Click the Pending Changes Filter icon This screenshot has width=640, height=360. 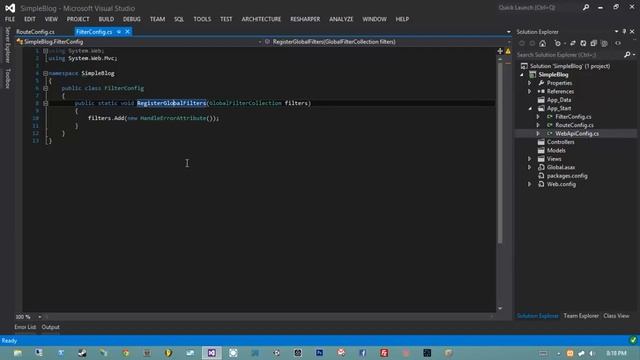click(558, 43)
